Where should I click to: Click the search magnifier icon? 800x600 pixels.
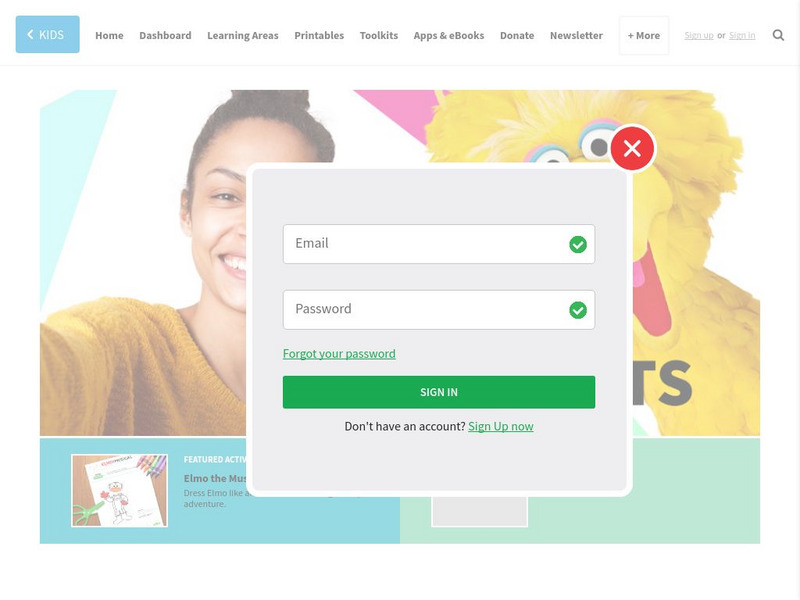click(778, 35)
